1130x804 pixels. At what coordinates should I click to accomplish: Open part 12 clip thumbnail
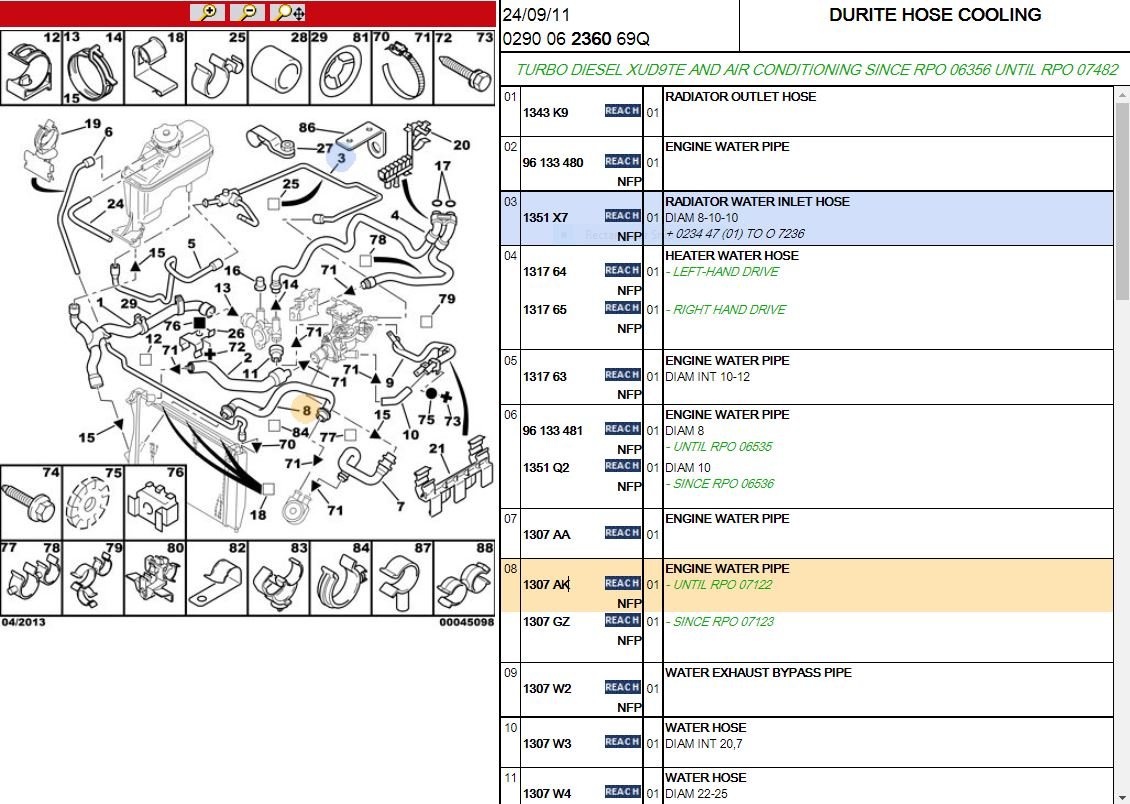point(31,68)
